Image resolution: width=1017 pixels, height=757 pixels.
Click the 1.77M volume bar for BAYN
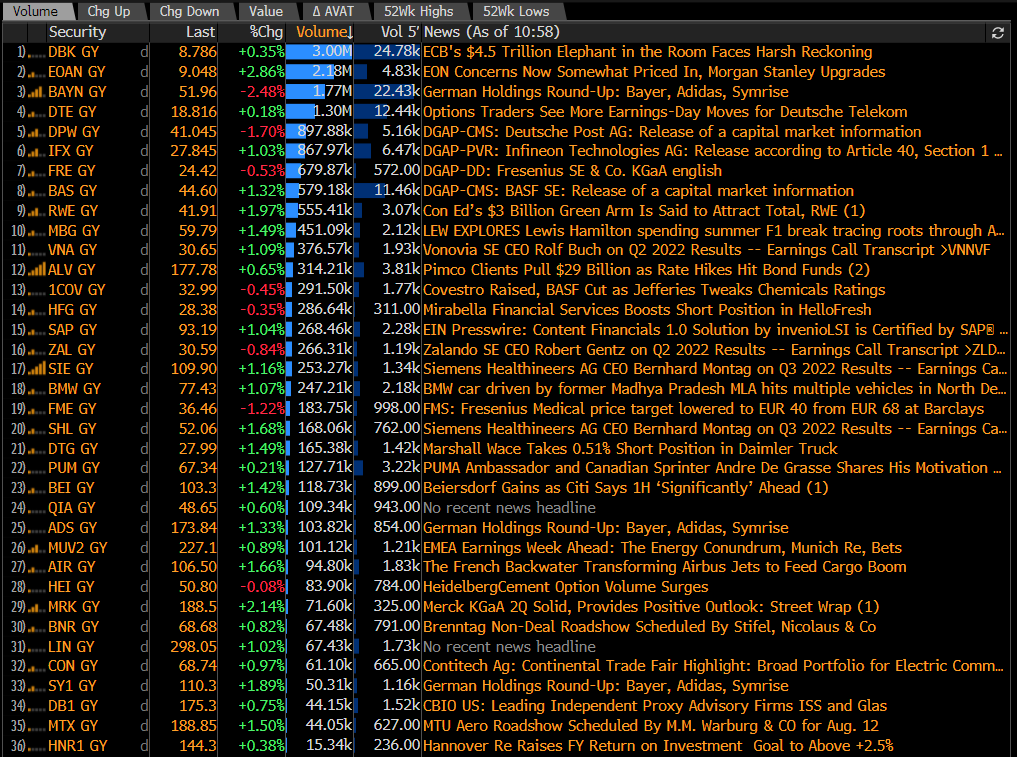point(320,92)
